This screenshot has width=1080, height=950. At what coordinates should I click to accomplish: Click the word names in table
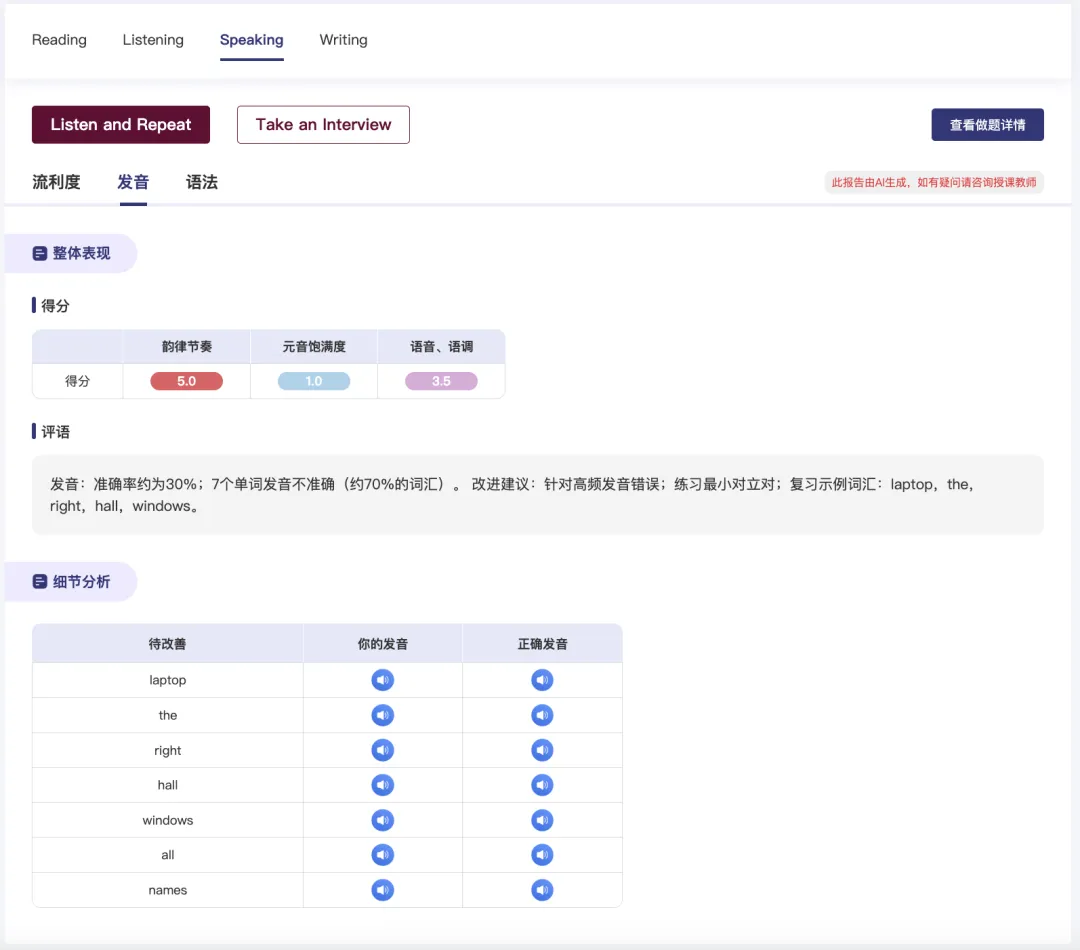[167, 890]
